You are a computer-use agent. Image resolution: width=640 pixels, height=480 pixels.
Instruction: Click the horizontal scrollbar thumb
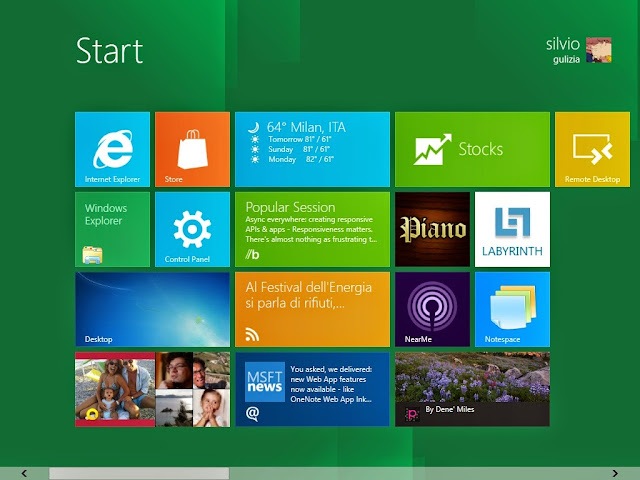[139, 473]
